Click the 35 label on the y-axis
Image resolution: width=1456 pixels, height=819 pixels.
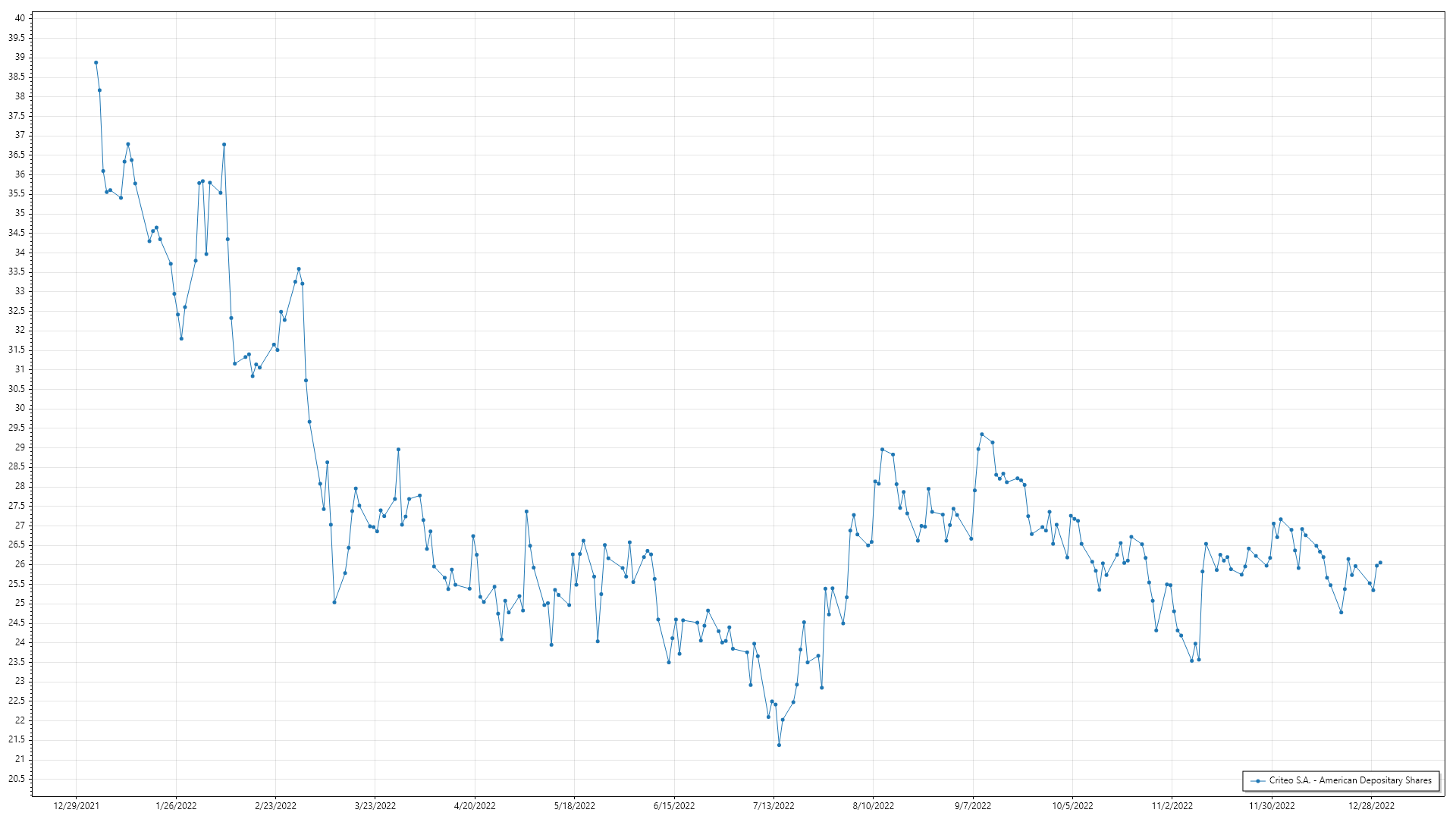coord(20,213)
